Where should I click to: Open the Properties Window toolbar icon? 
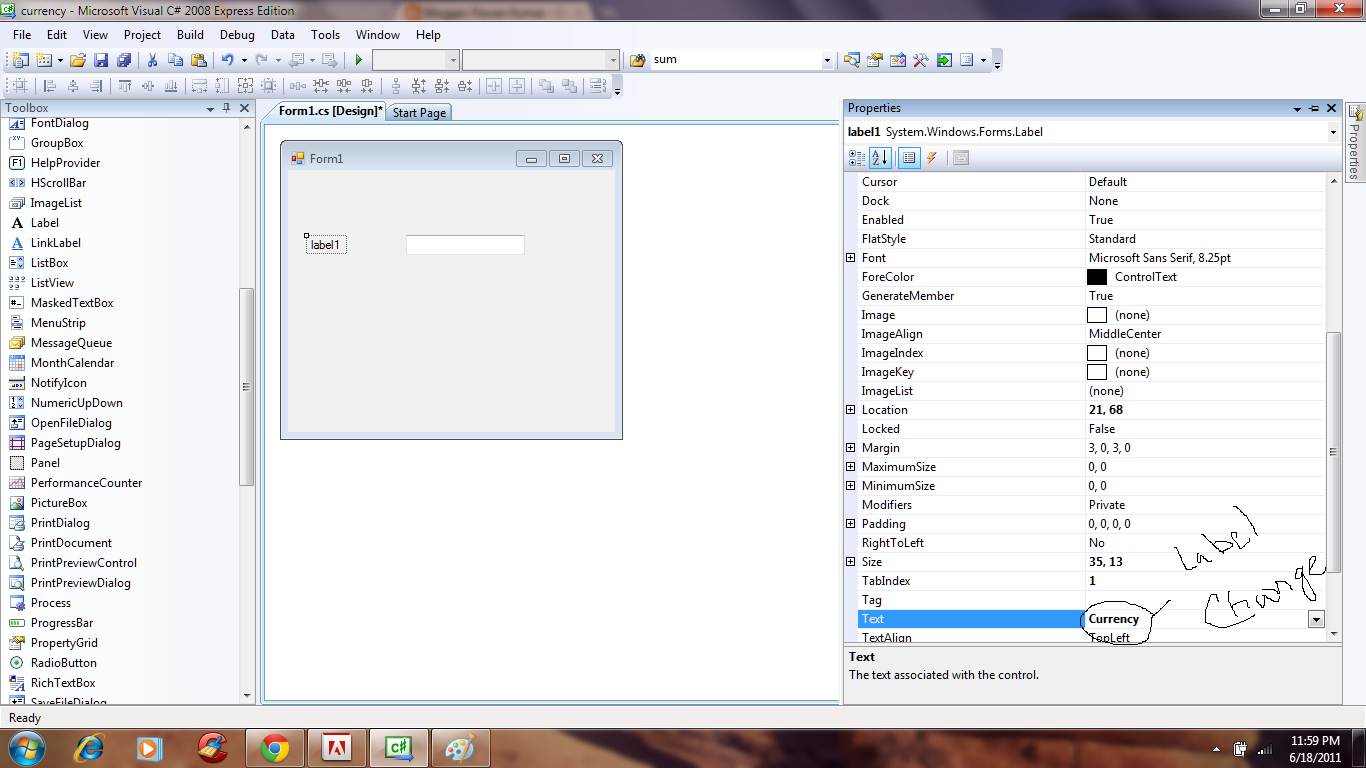875,60
